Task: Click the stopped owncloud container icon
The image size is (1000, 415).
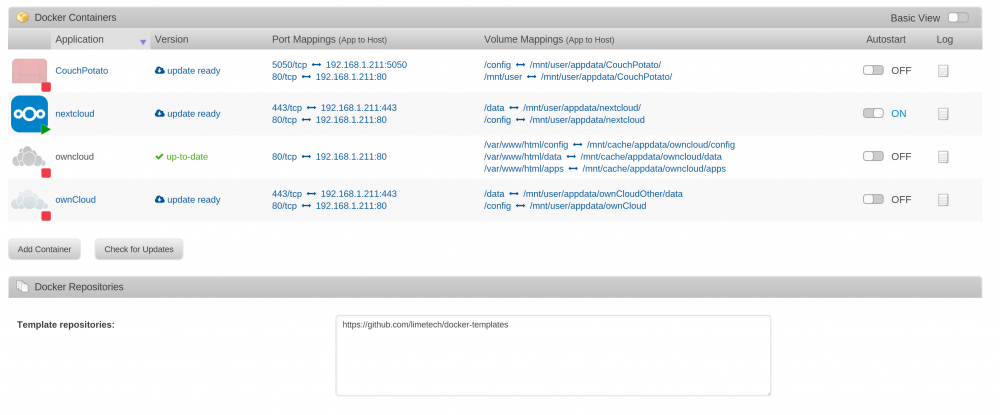Action: tap(29, 157)
